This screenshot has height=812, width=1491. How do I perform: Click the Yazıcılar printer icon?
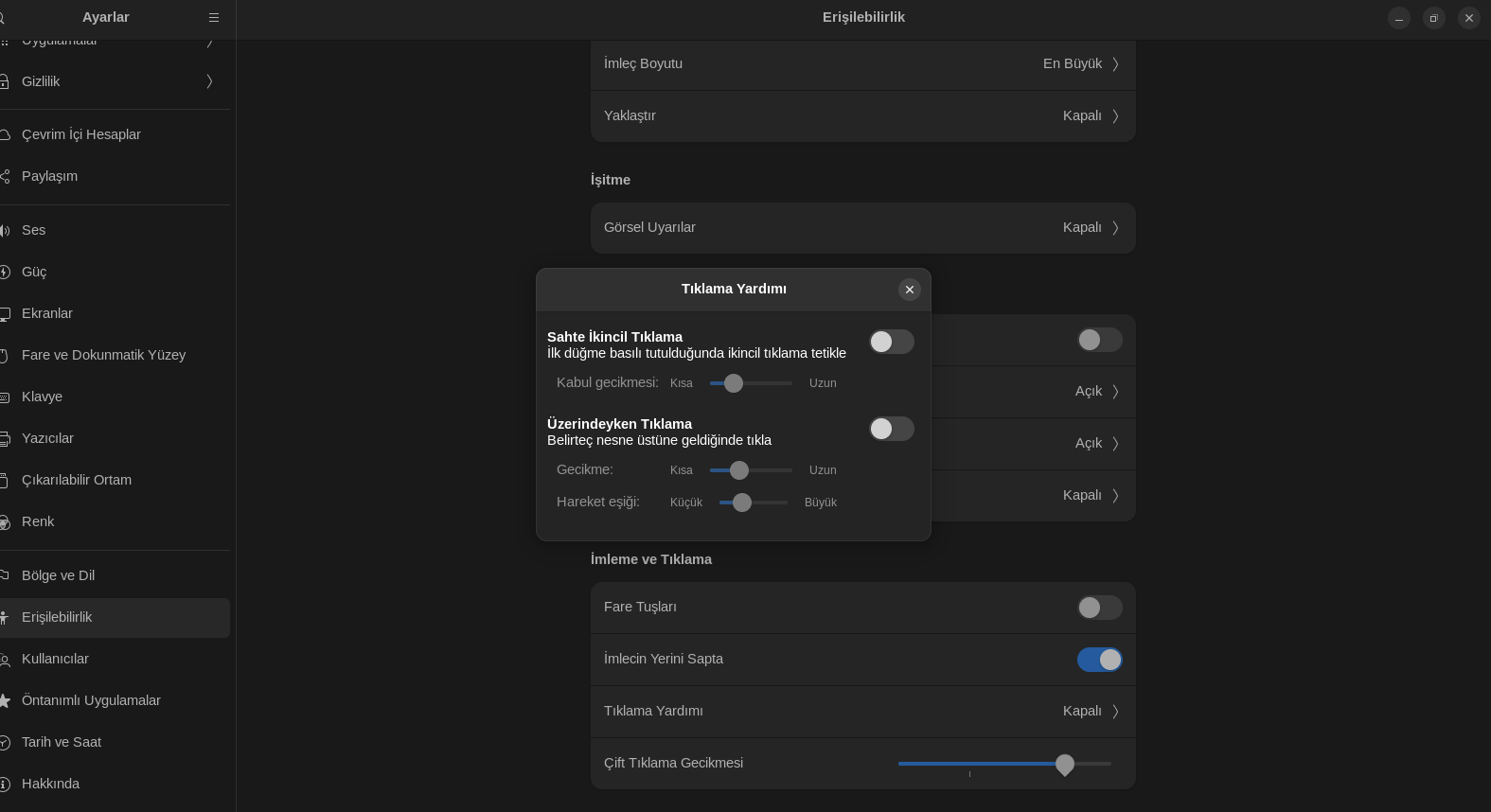pyautogui.click(x=5, y=439)
